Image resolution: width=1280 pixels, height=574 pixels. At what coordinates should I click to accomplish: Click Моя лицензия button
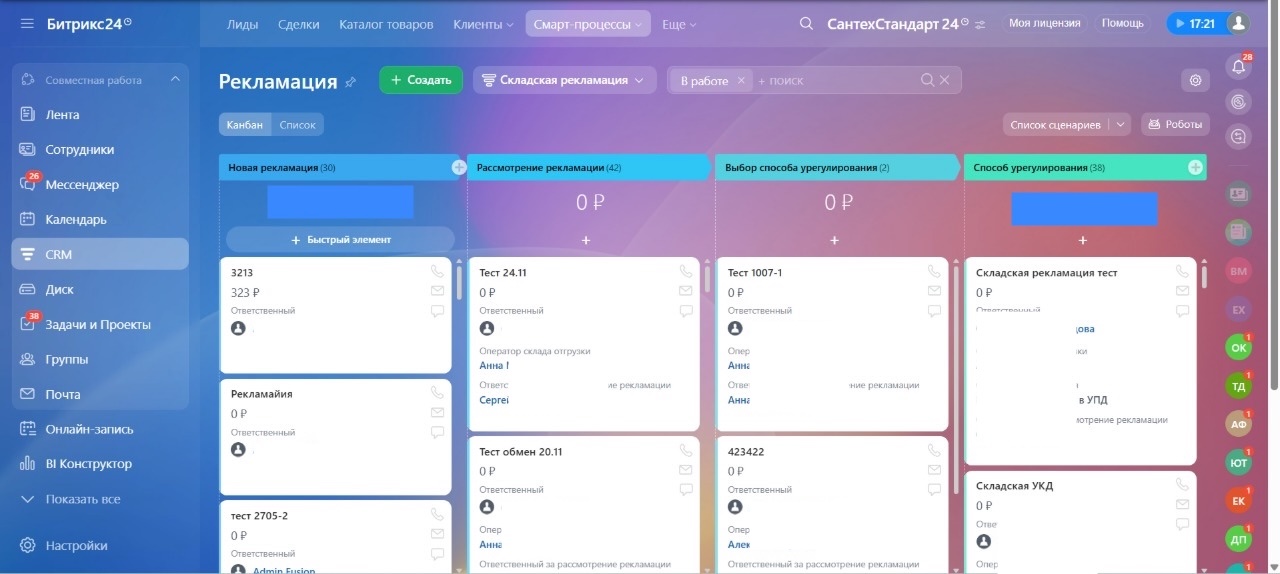1045,23
